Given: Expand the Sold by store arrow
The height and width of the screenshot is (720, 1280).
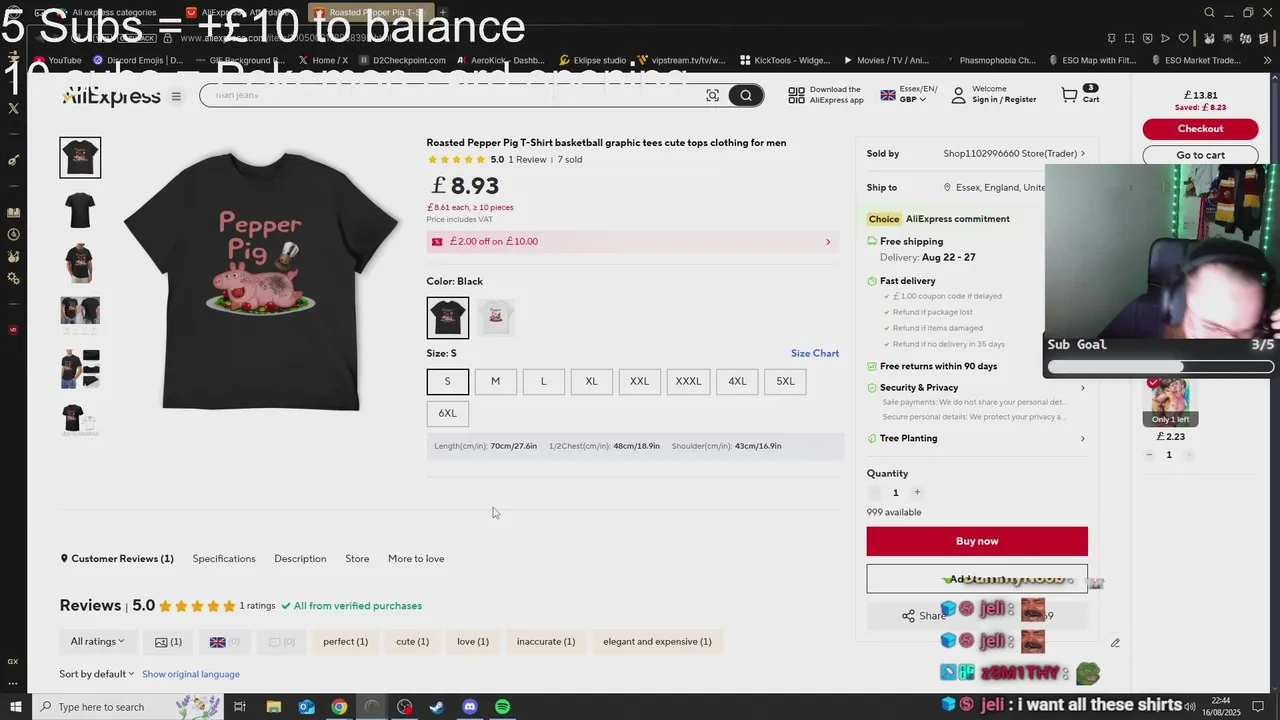Looking at the screenshot, I should pyautogui.click(x=1082, y=154).
